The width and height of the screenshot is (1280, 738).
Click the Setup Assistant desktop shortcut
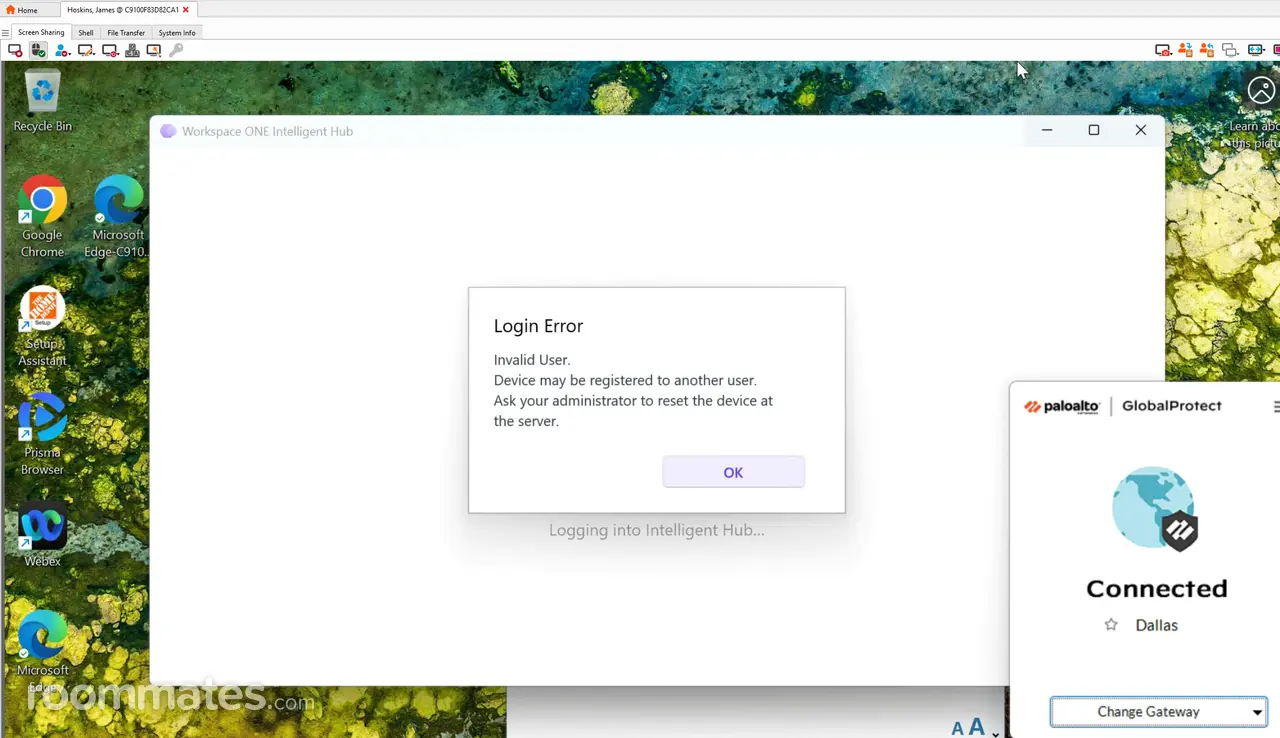click(x=42, y=327)
